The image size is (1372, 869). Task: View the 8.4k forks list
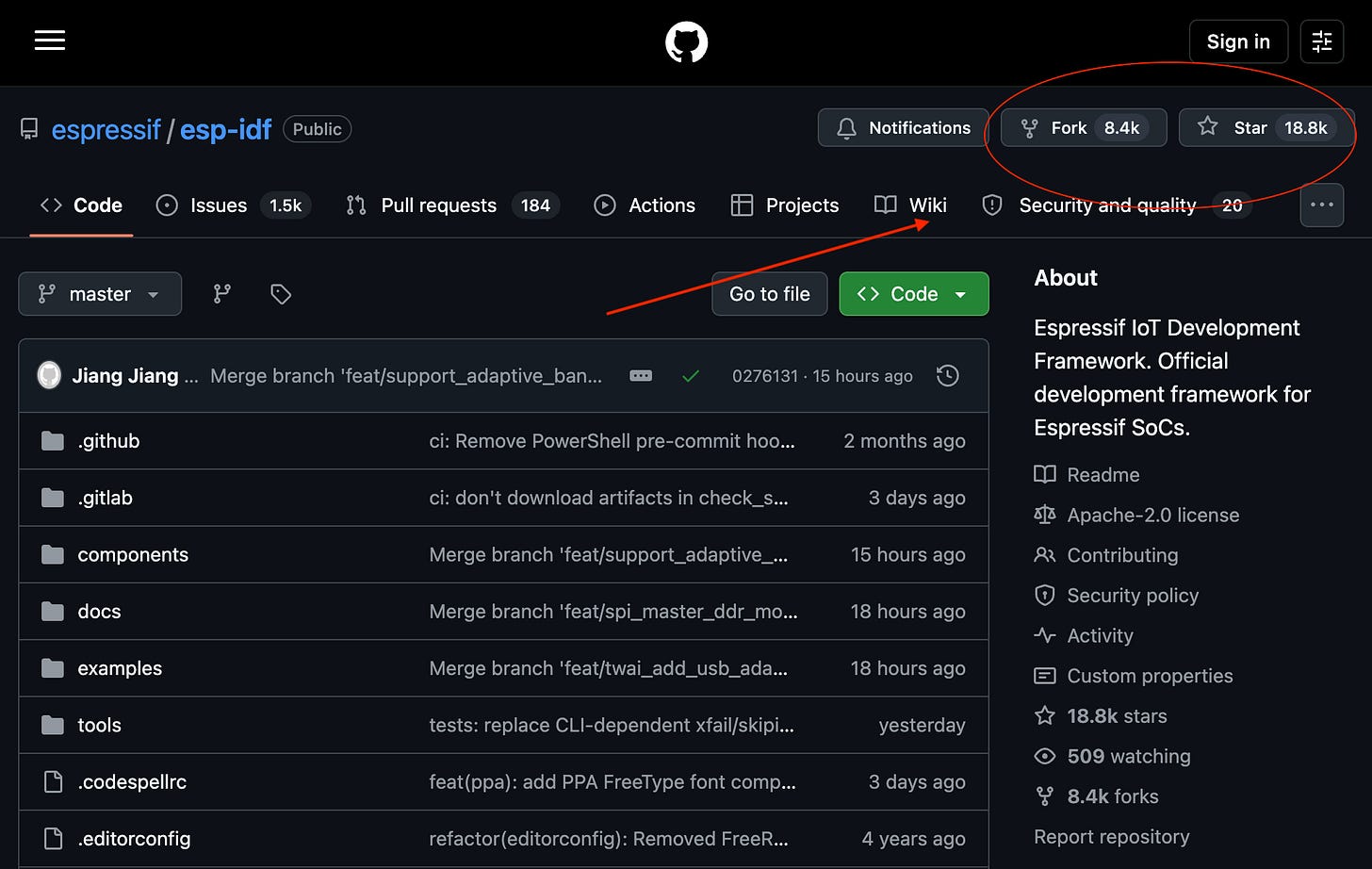[1096, 796]
